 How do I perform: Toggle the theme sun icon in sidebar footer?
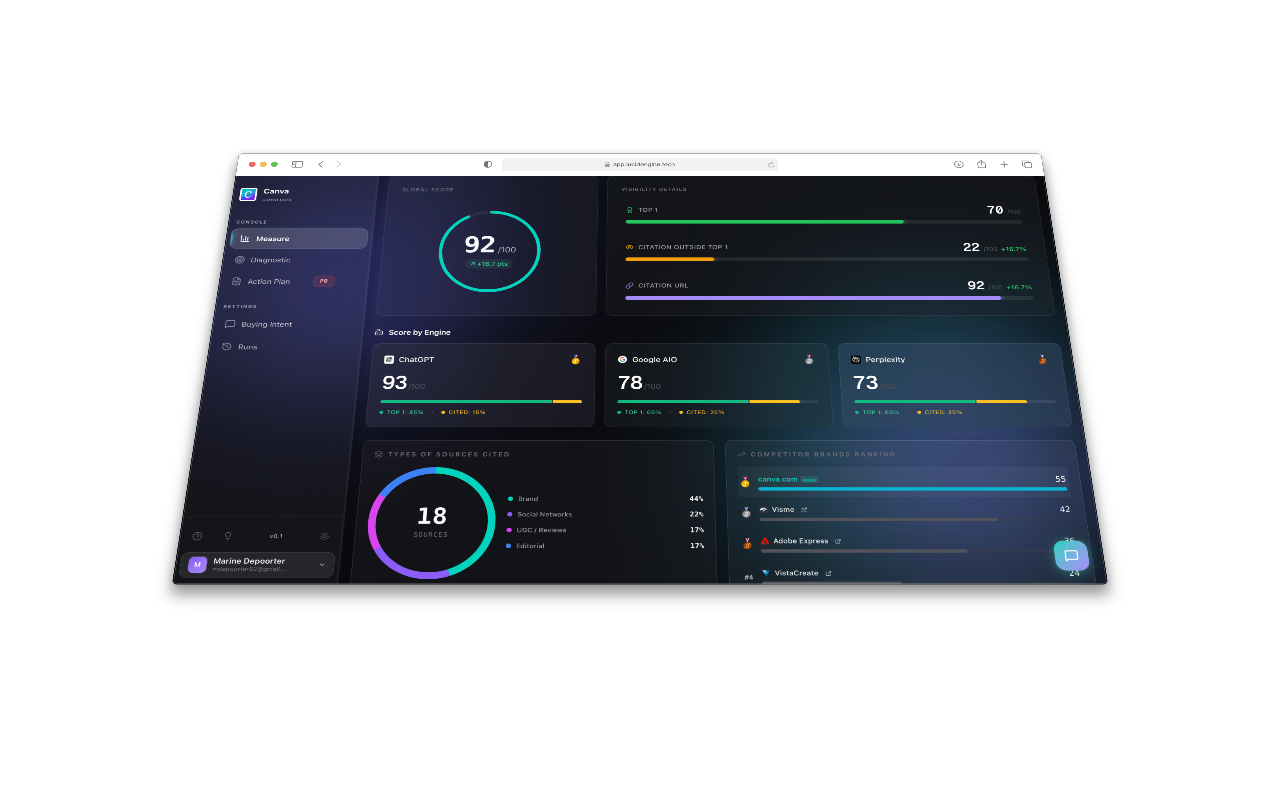tap(324, 535)
